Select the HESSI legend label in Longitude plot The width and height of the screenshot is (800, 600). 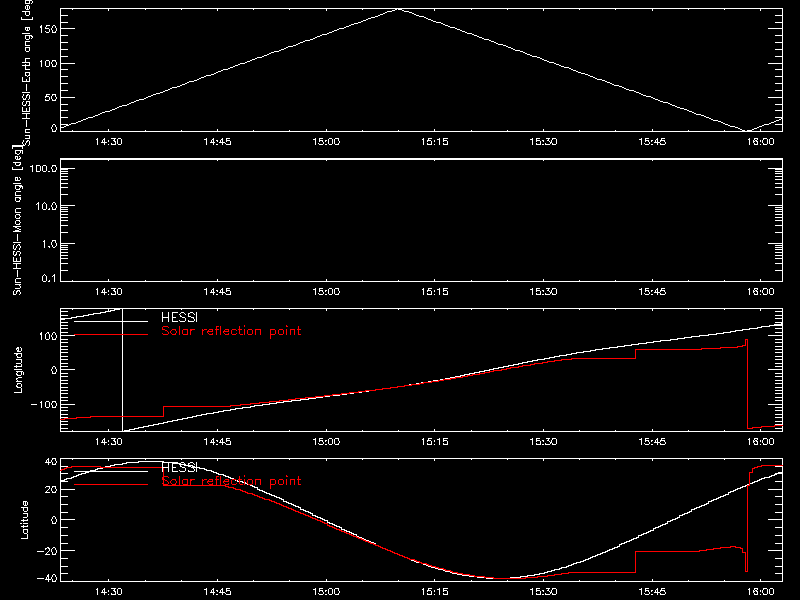tap(179, 318)
